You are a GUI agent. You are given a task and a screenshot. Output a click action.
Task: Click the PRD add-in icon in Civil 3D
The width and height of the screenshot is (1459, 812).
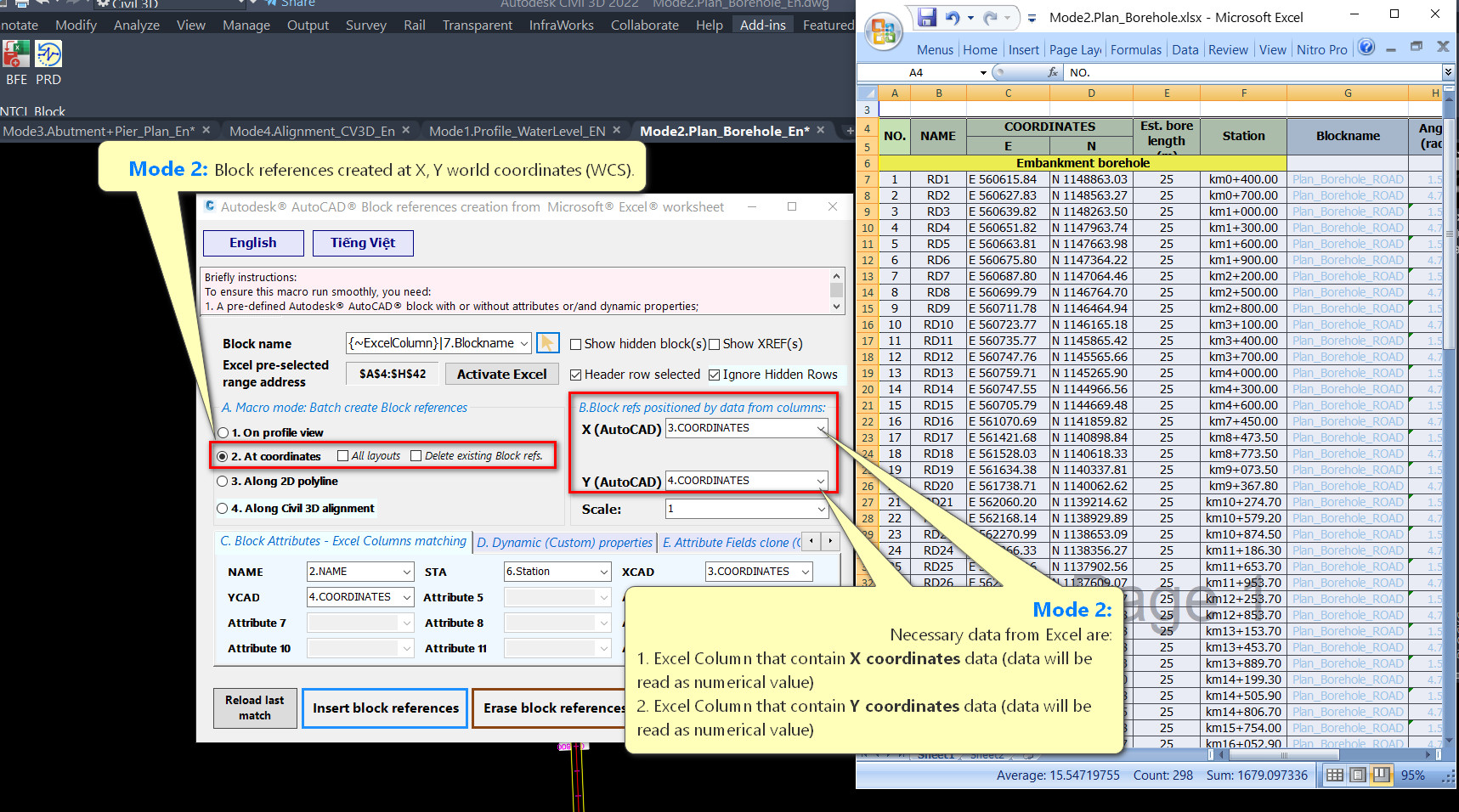pyautogui.click(x=48, y=54)
